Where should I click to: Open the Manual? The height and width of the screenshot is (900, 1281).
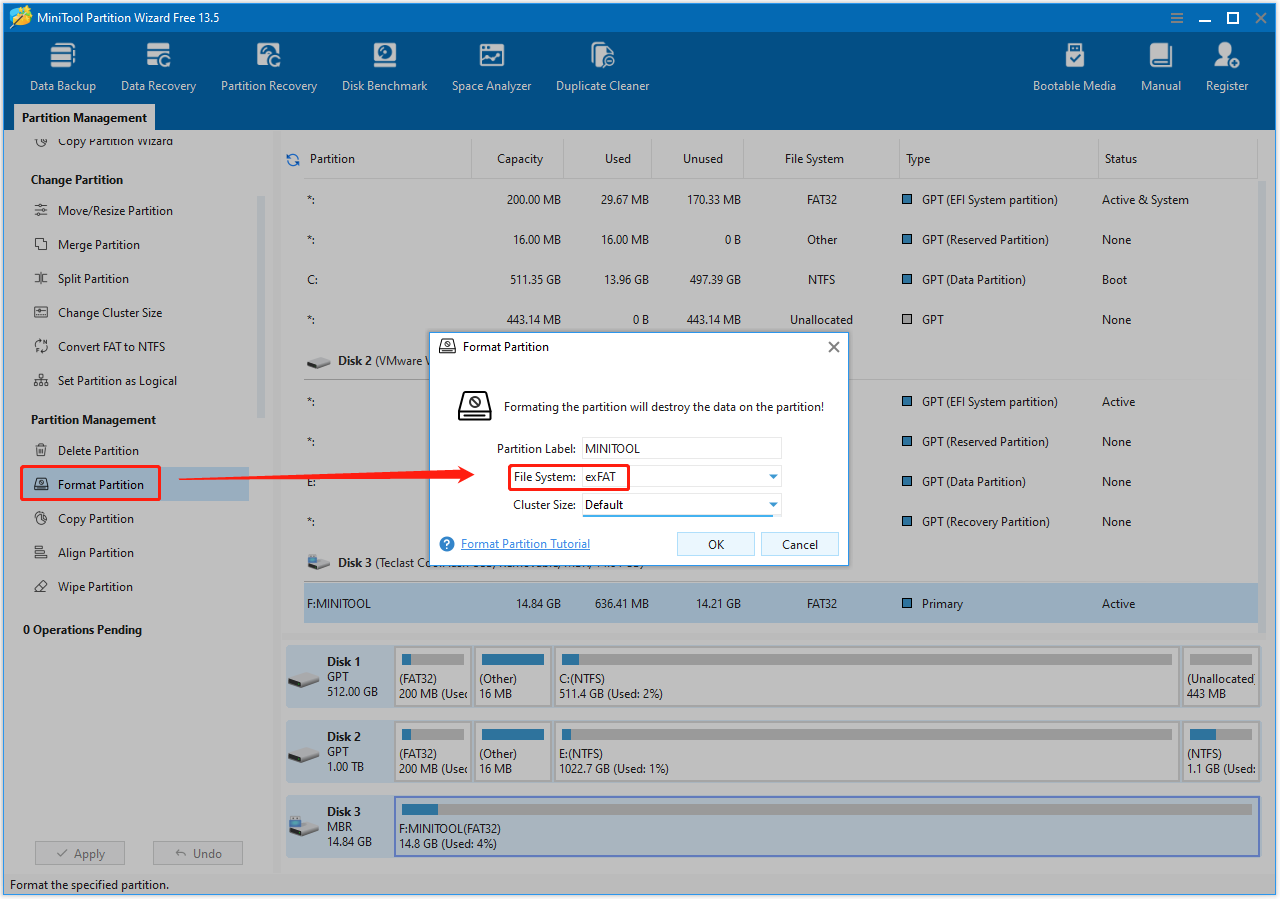tap(1160, 64)
